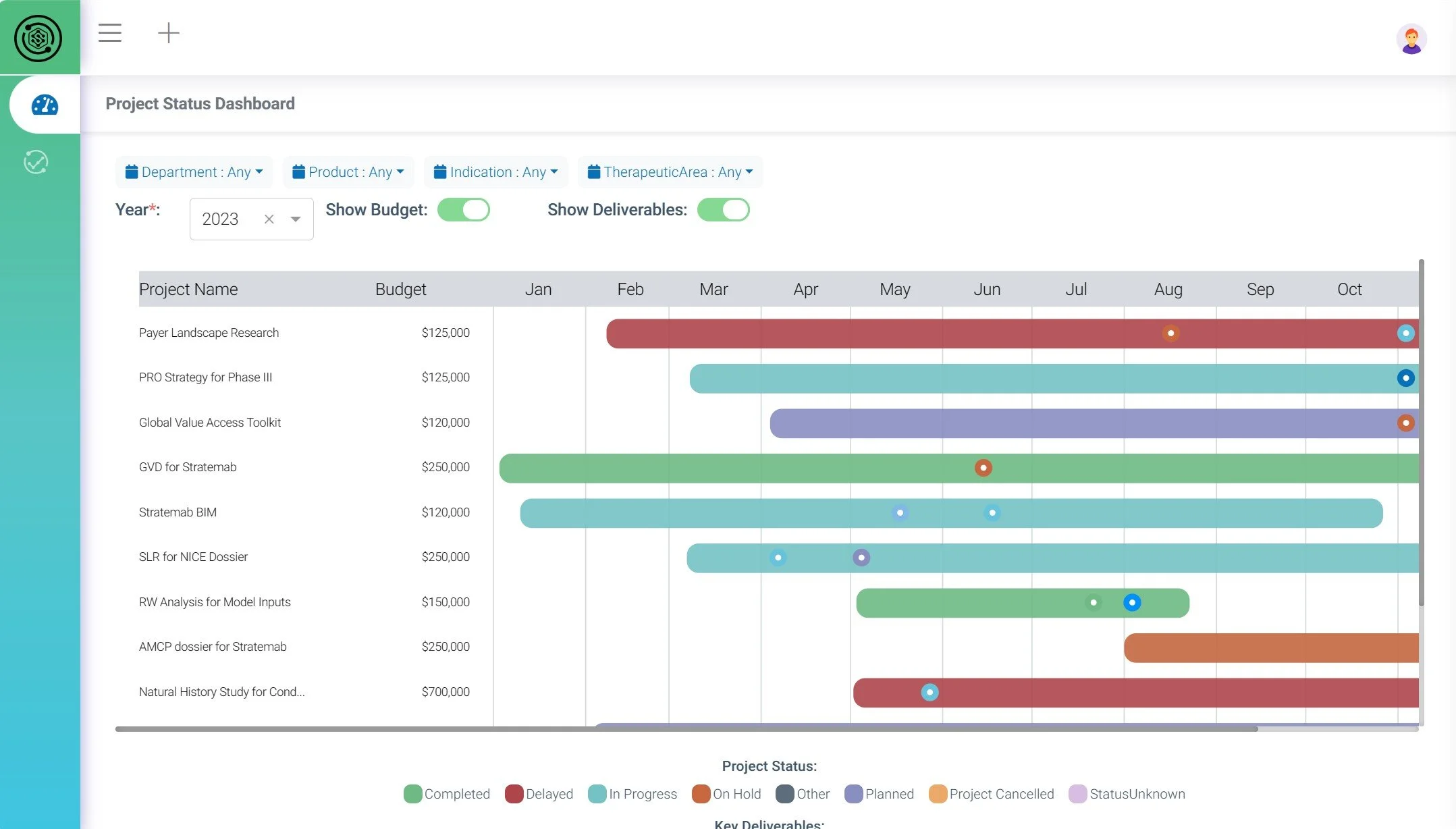Disable the Show Deliverables switch
1456x829 pixels.
[x=723, y=210]
